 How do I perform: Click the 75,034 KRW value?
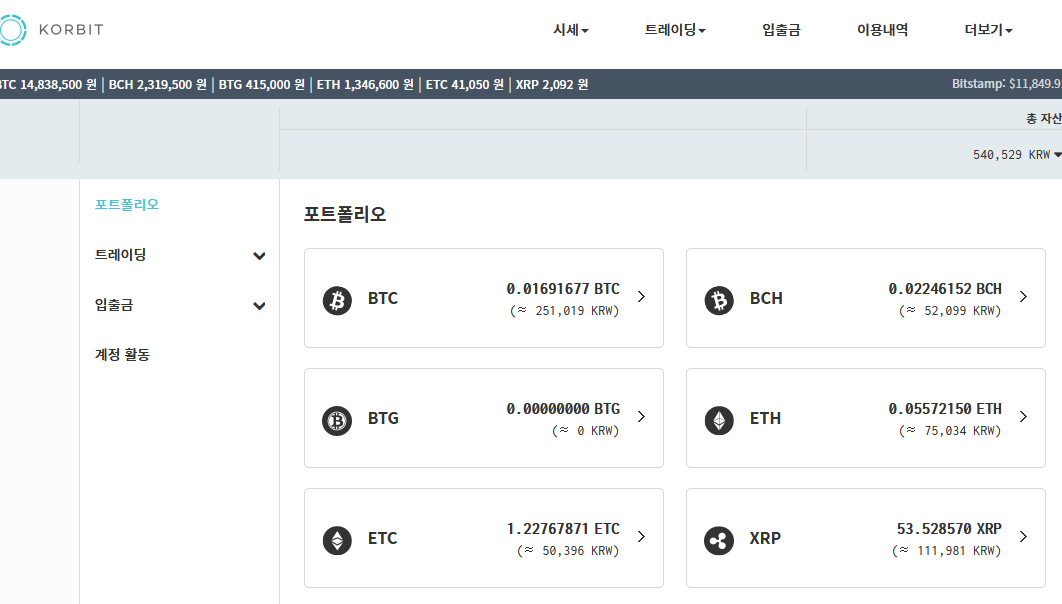[x=950, y=431]
